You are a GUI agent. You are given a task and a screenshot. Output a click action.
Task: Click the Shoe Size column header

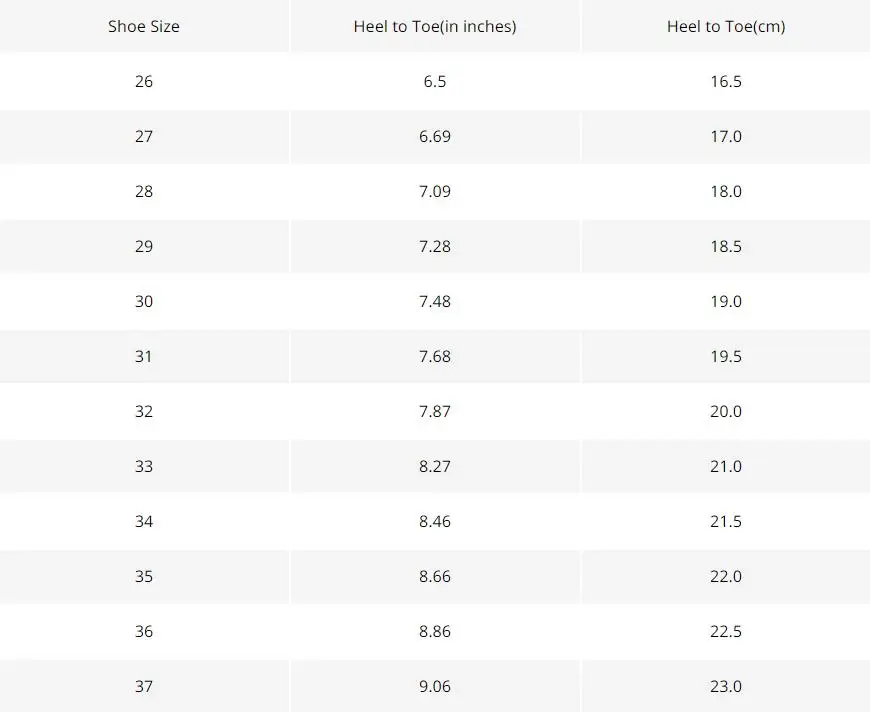pyautogui.click(x=144, y=27)
